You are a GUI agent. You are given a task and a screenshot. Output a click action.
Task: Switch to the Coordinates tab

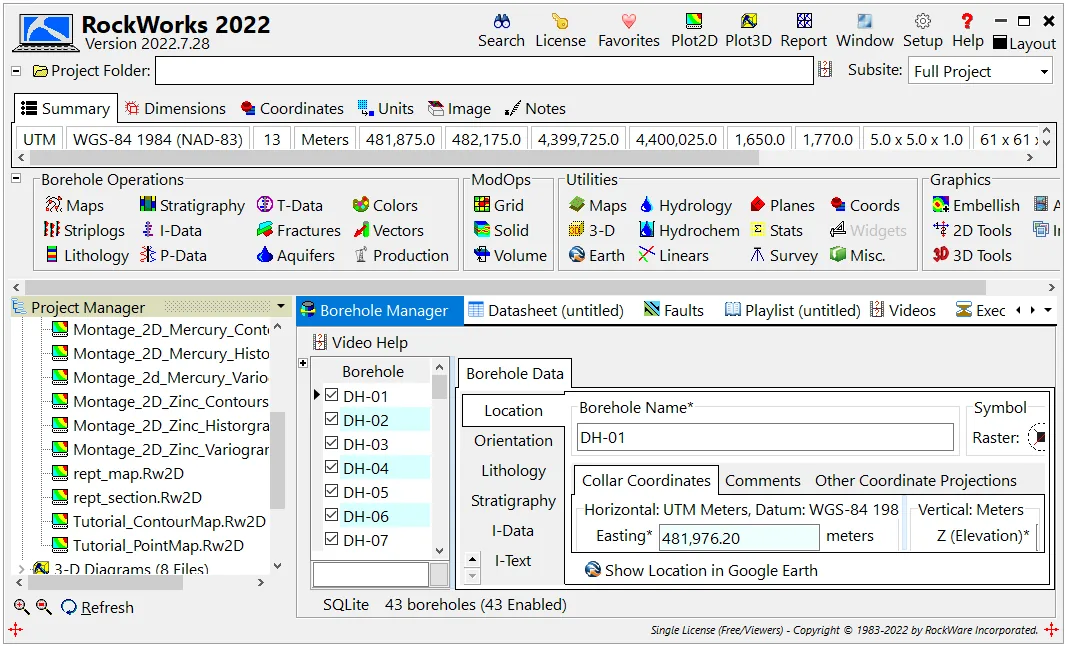coord(292,109)
